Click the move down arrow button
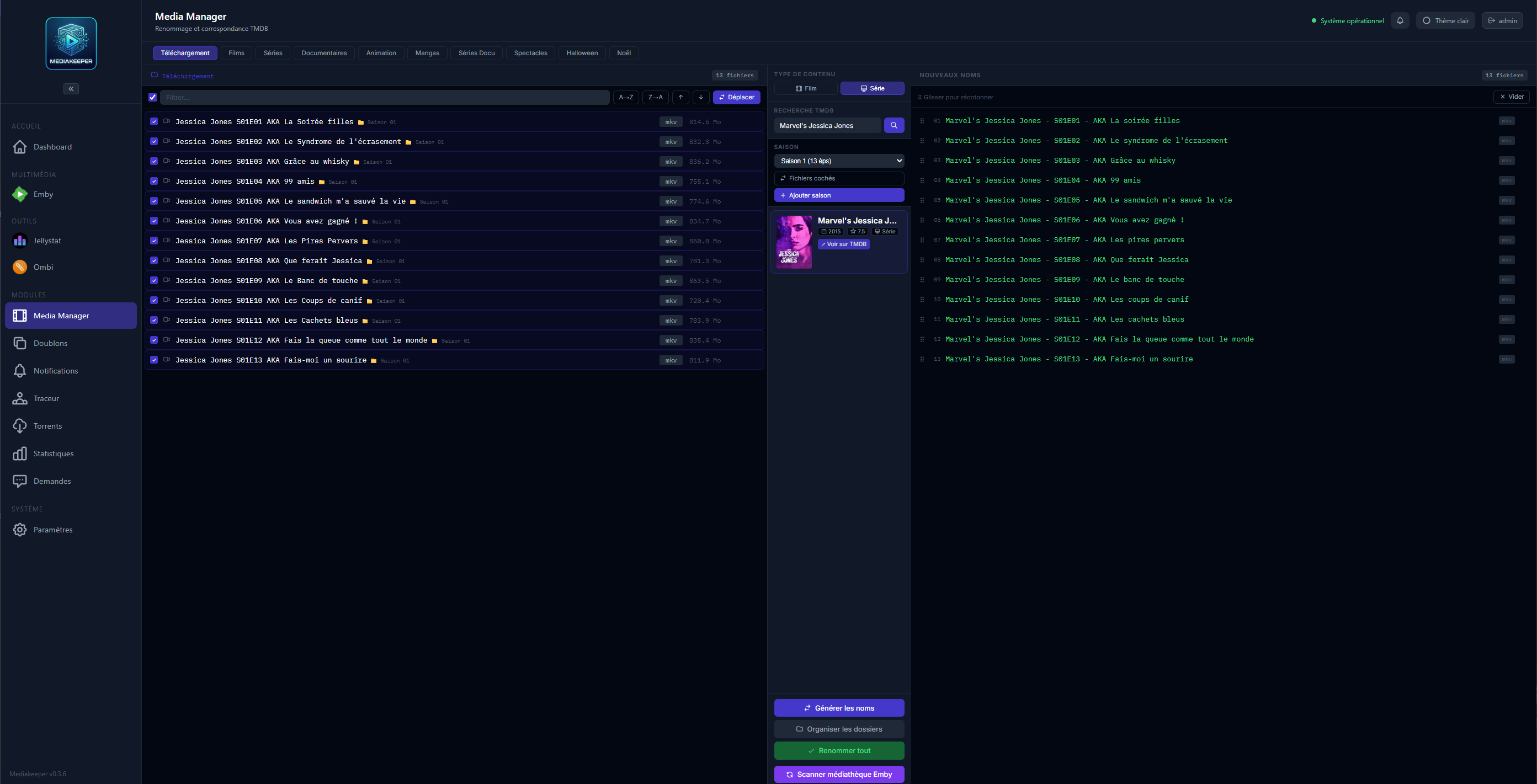This screenshot has width=1537, height=784. pyautogui.click(x=700, y=97)
